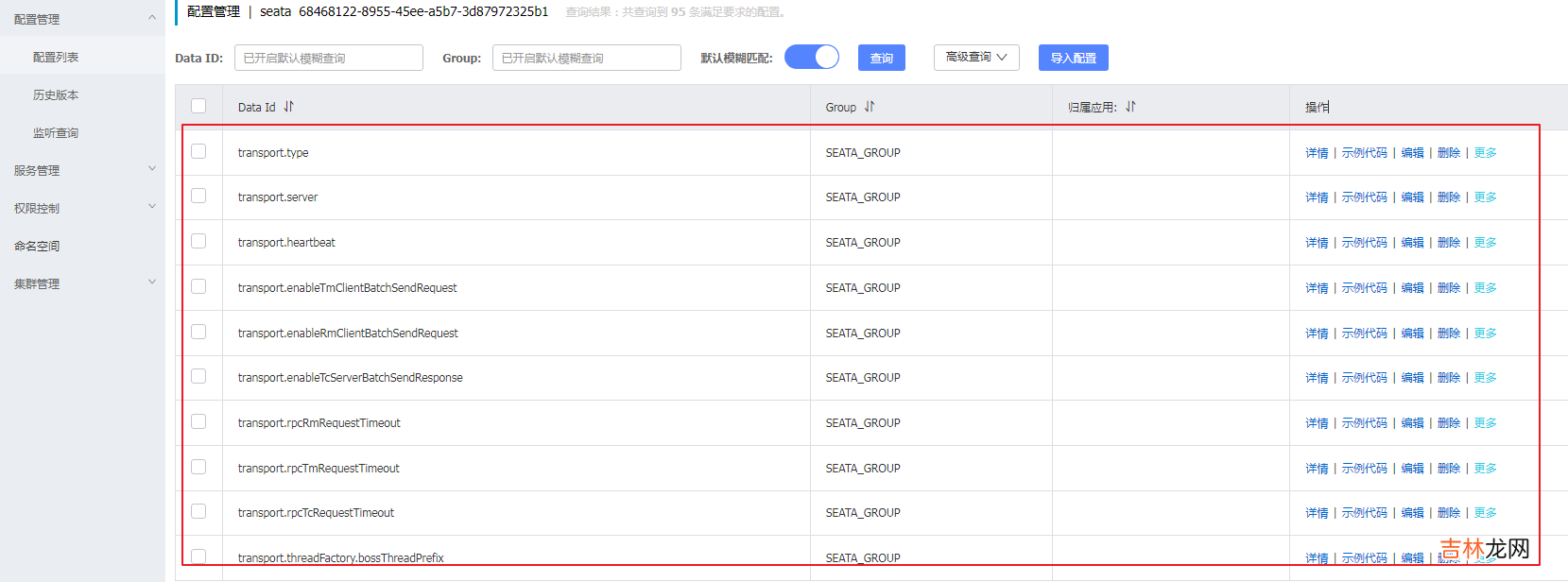The image size is (1568, 582).
Task: Focus the Data ID search field
Action: [328, 58]
